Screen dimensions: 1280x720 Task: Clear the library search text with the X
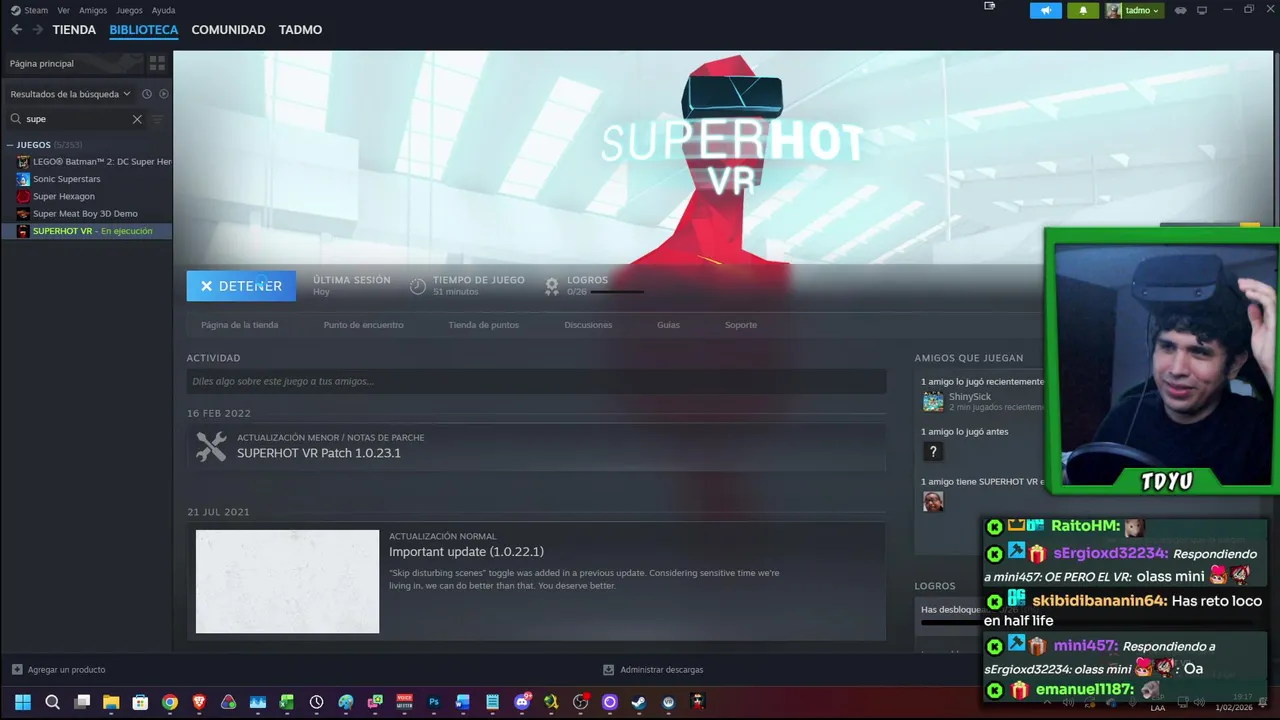(137, 119)
